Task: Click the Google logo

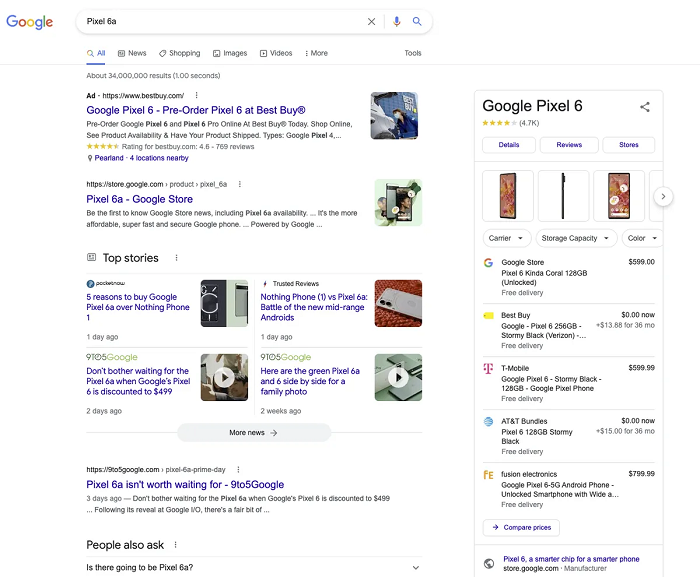Action: (x=29, y=21)
